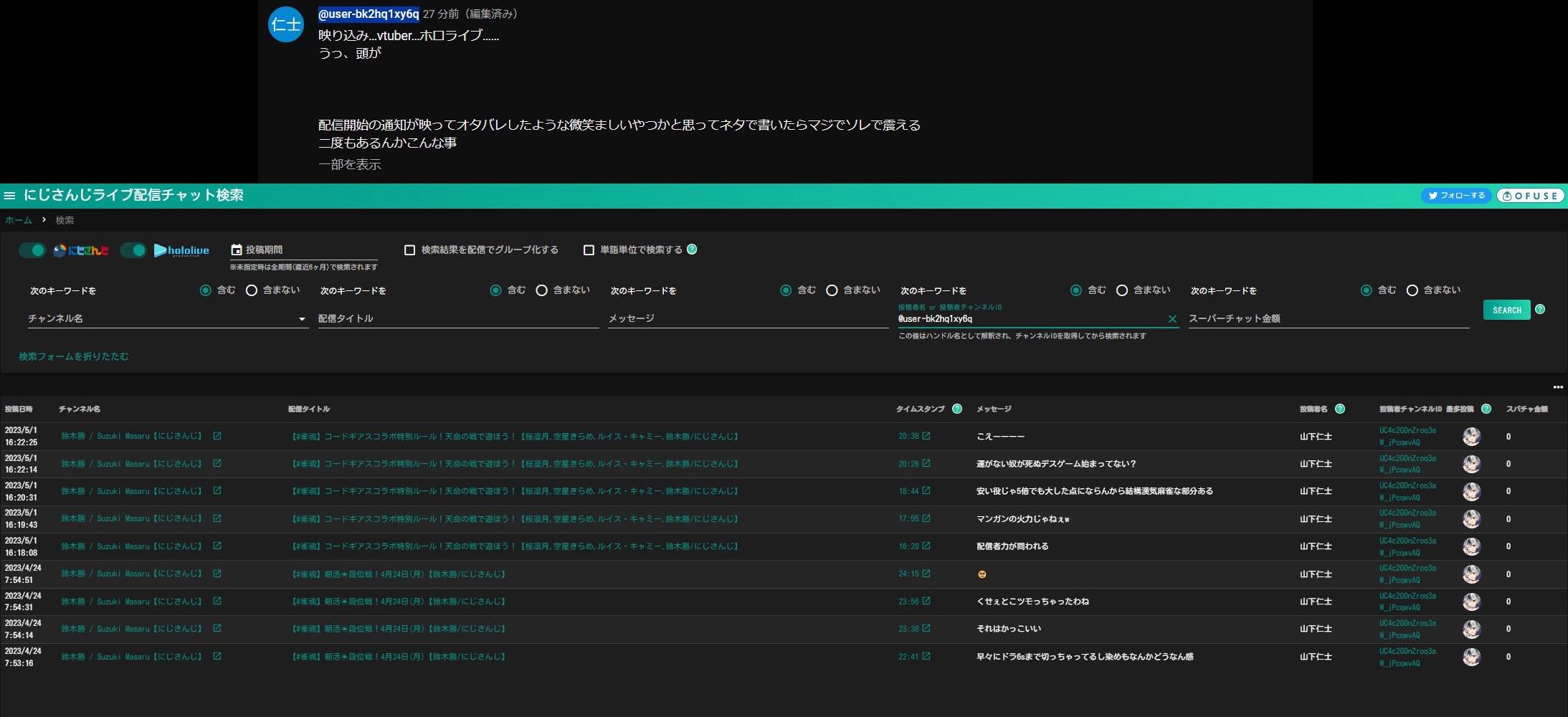The height and width of the screenshot is (717, 1568).
Task: Select 含まない radio for チャンネル名
Action: pos(252,290)
